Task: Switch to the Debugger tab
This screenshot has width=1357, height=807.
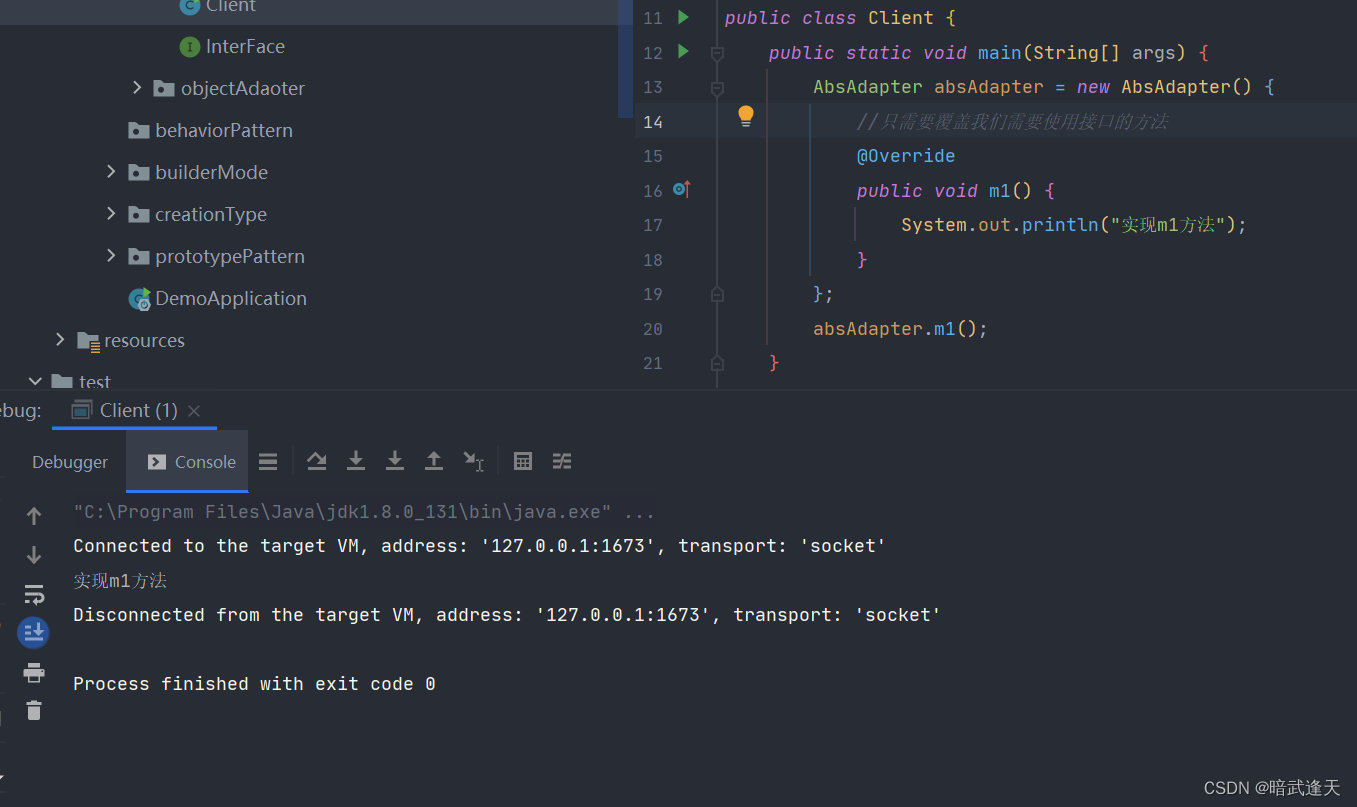Action: coord(70,462)
